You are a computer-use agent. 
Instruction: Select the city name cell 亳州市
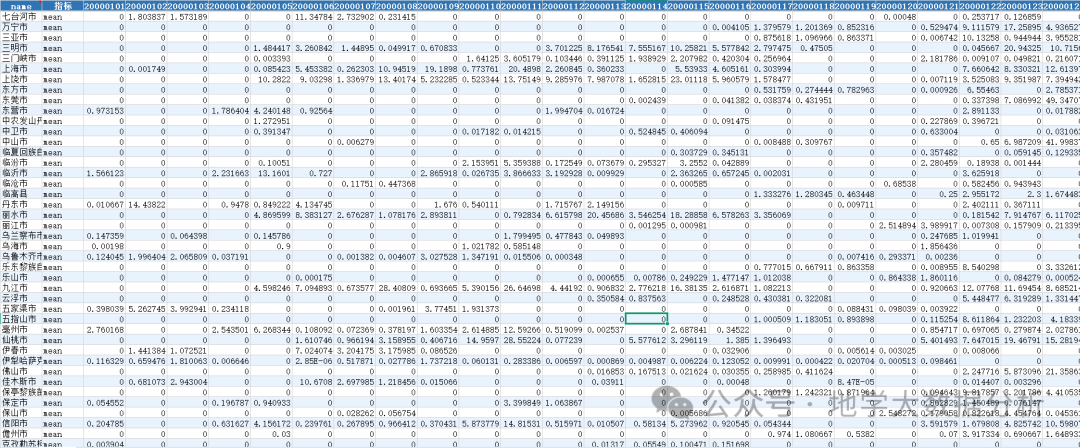tap(21, 329)
